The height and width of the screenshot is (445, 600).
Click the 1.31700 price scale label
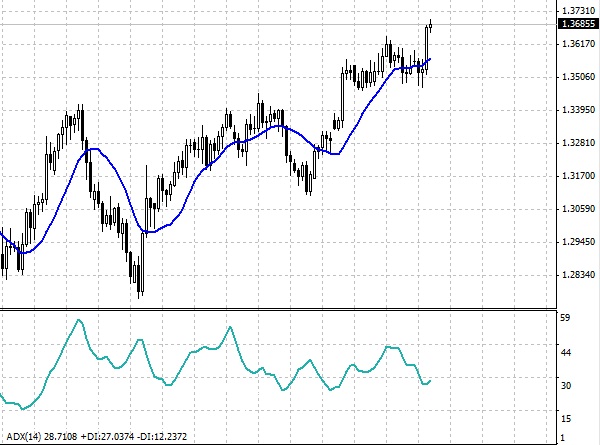point(579,176)
